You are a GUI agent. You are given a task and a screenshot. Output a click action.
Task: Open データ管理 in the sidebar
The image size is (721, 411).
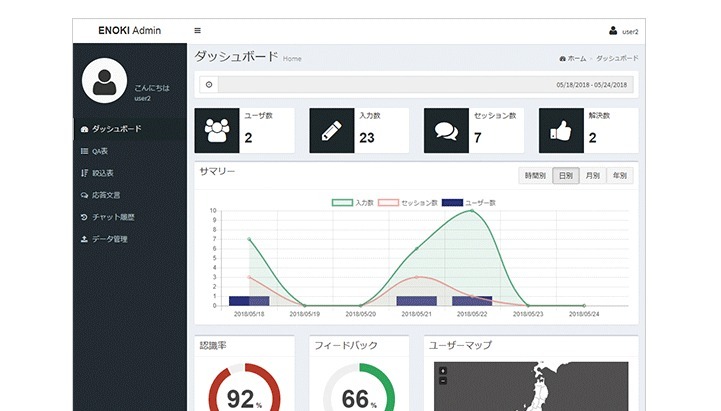pos(130,239)
